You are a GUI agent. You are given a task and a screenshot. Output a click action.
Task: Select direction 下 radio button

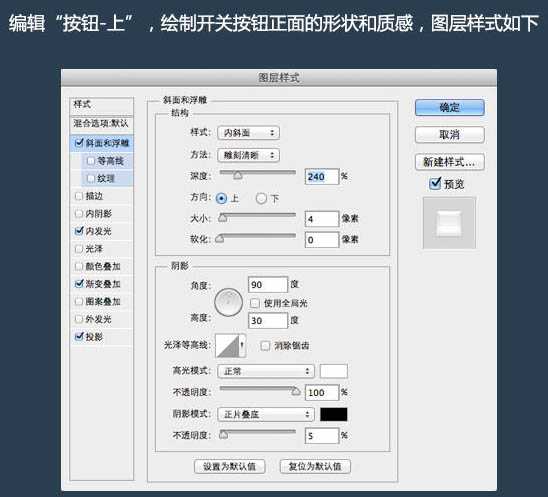point(261,199)
